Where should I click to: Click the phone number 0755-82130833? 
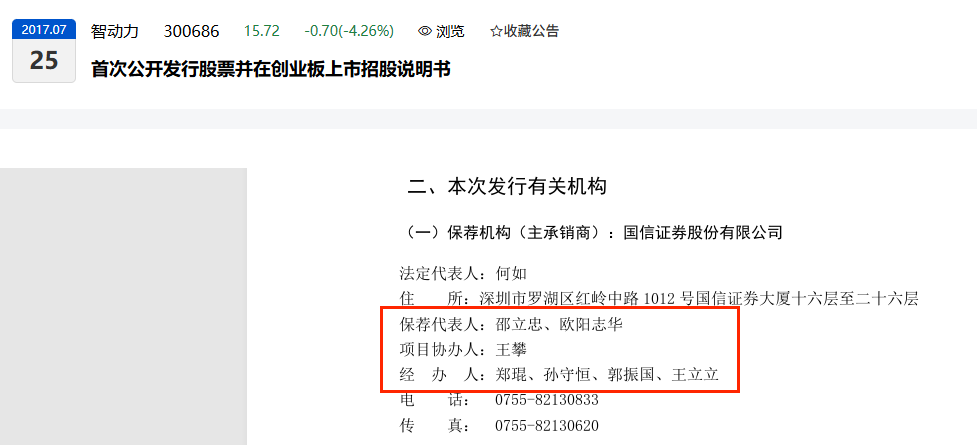[x=546, y=400]
